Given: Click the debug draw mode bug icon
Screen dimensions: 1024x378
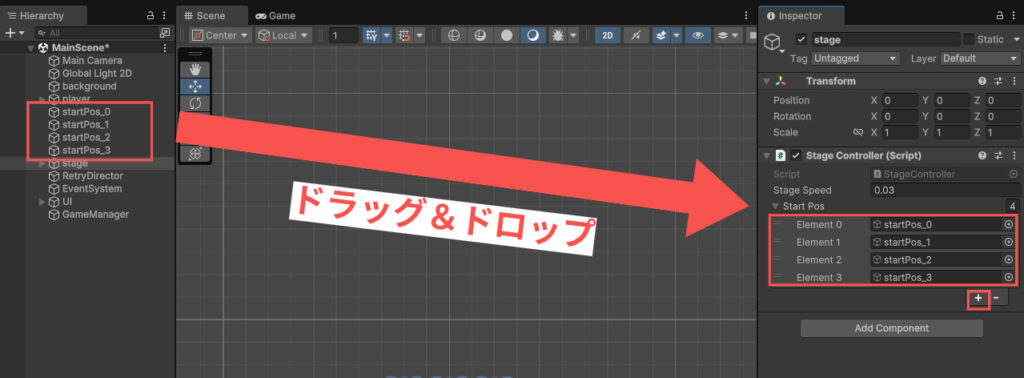Looking at the screenshot, I should pos(558,35).
